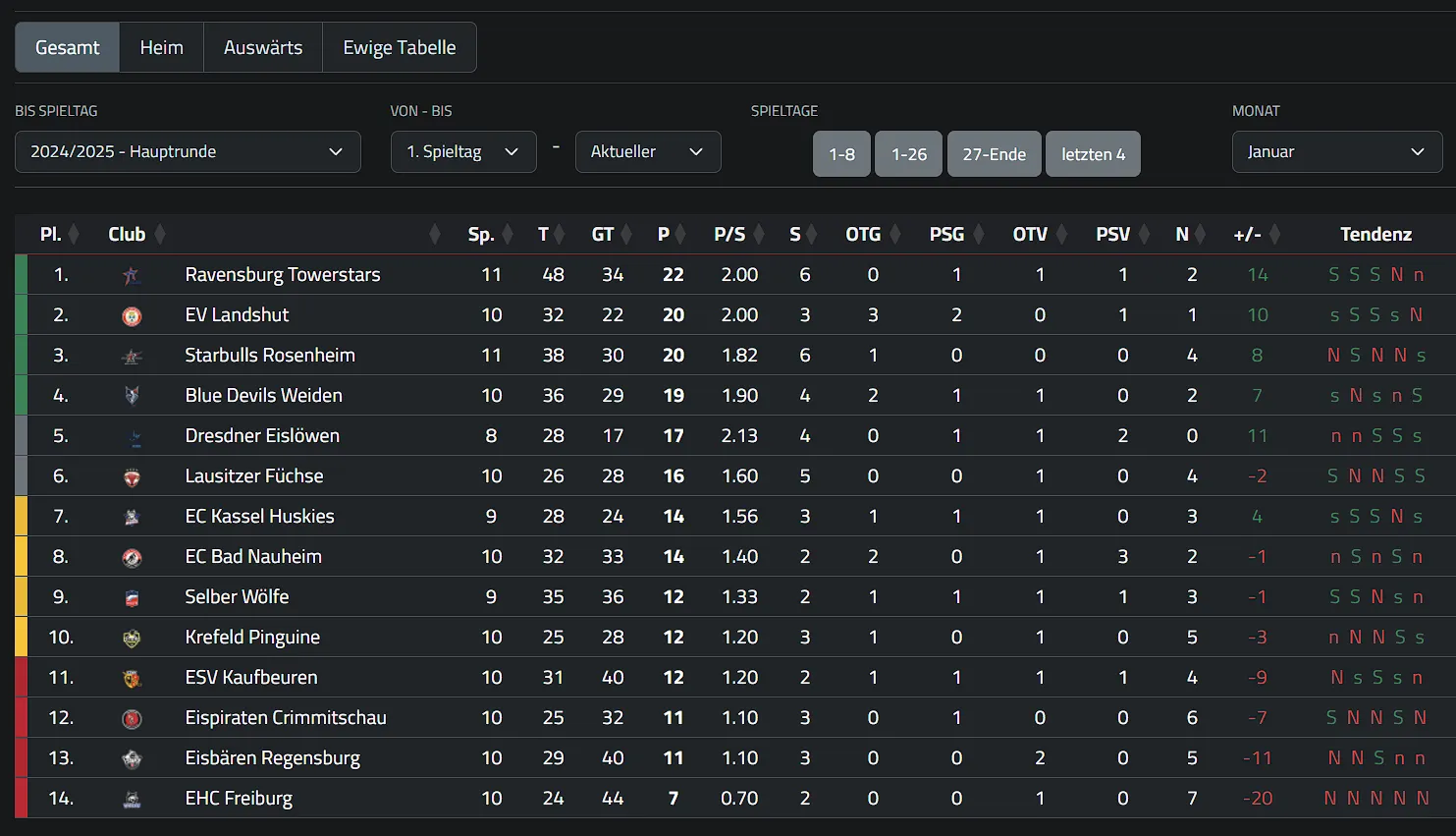The width and height of the screenshot is (1456, 836).
Task: Sort table by PSG column arrows
Action: [978, 235]
